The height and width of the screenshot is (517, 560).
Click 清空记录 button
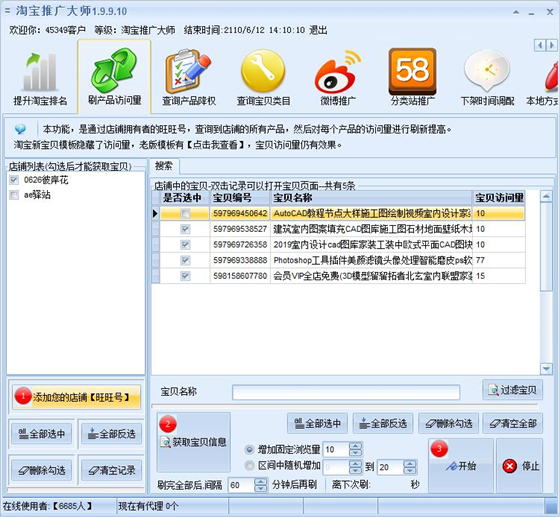tap(111, 470)
